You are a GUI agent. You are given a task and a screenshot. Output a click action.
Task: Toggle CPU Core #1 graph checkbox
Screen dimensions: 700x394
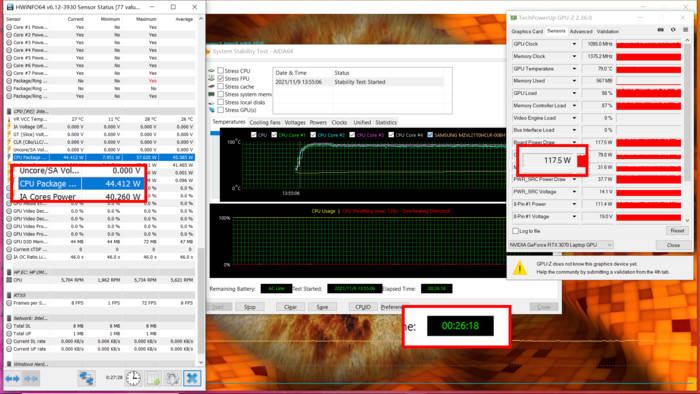274,135
